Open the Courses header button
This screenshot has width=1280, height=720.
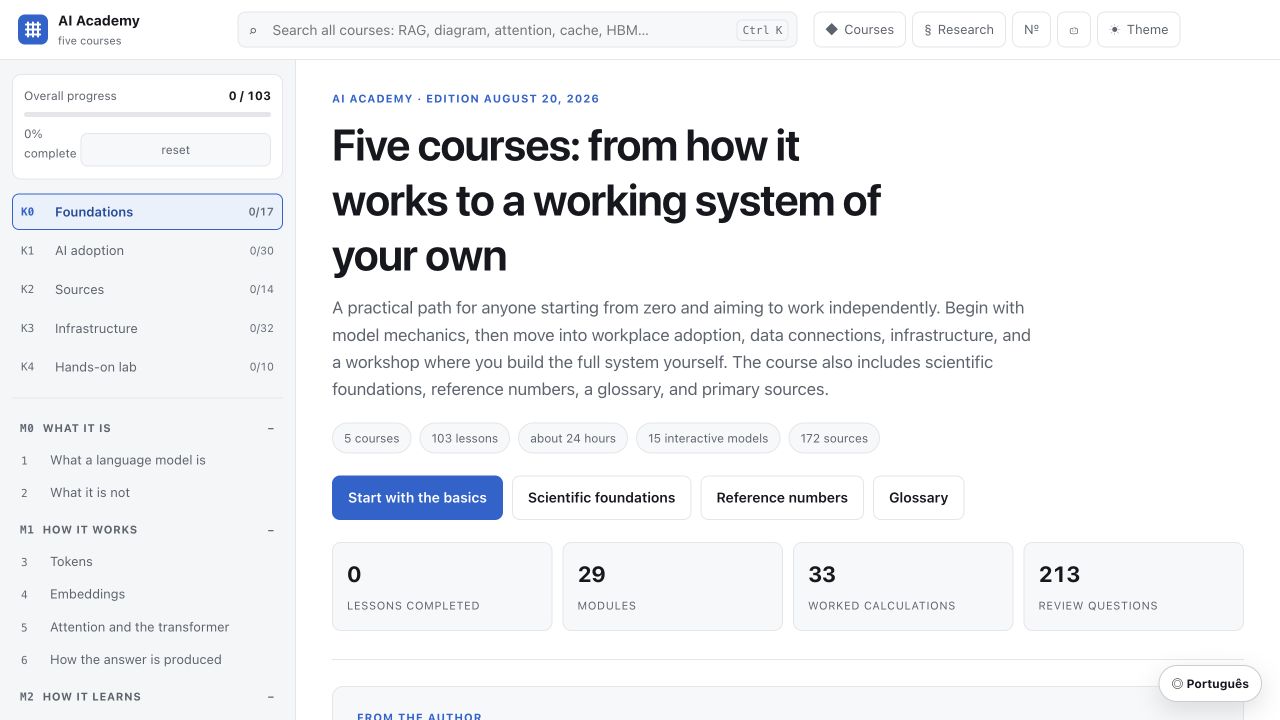pyautogui.click(x=860, y=30)
